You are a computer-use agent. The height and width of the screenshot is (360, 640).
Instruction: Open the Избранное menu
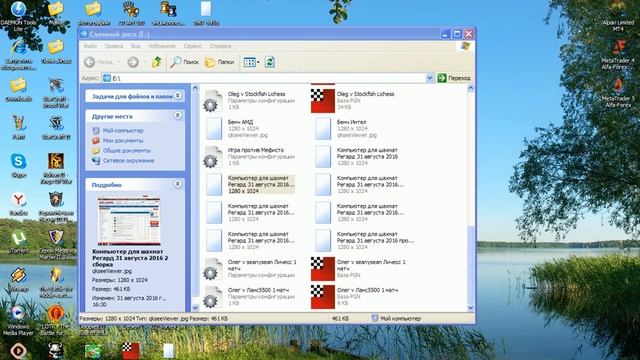click(162, 46)
